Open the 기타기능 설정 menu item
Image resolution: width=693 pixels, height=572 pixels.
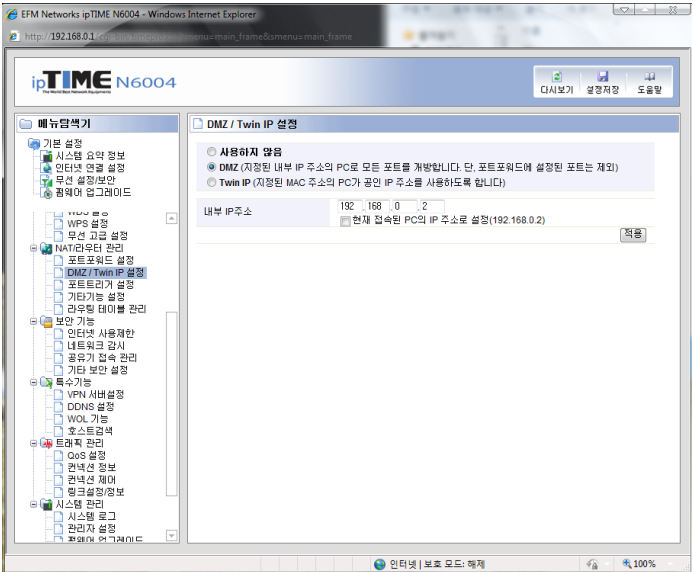click(x=96, y=297)
